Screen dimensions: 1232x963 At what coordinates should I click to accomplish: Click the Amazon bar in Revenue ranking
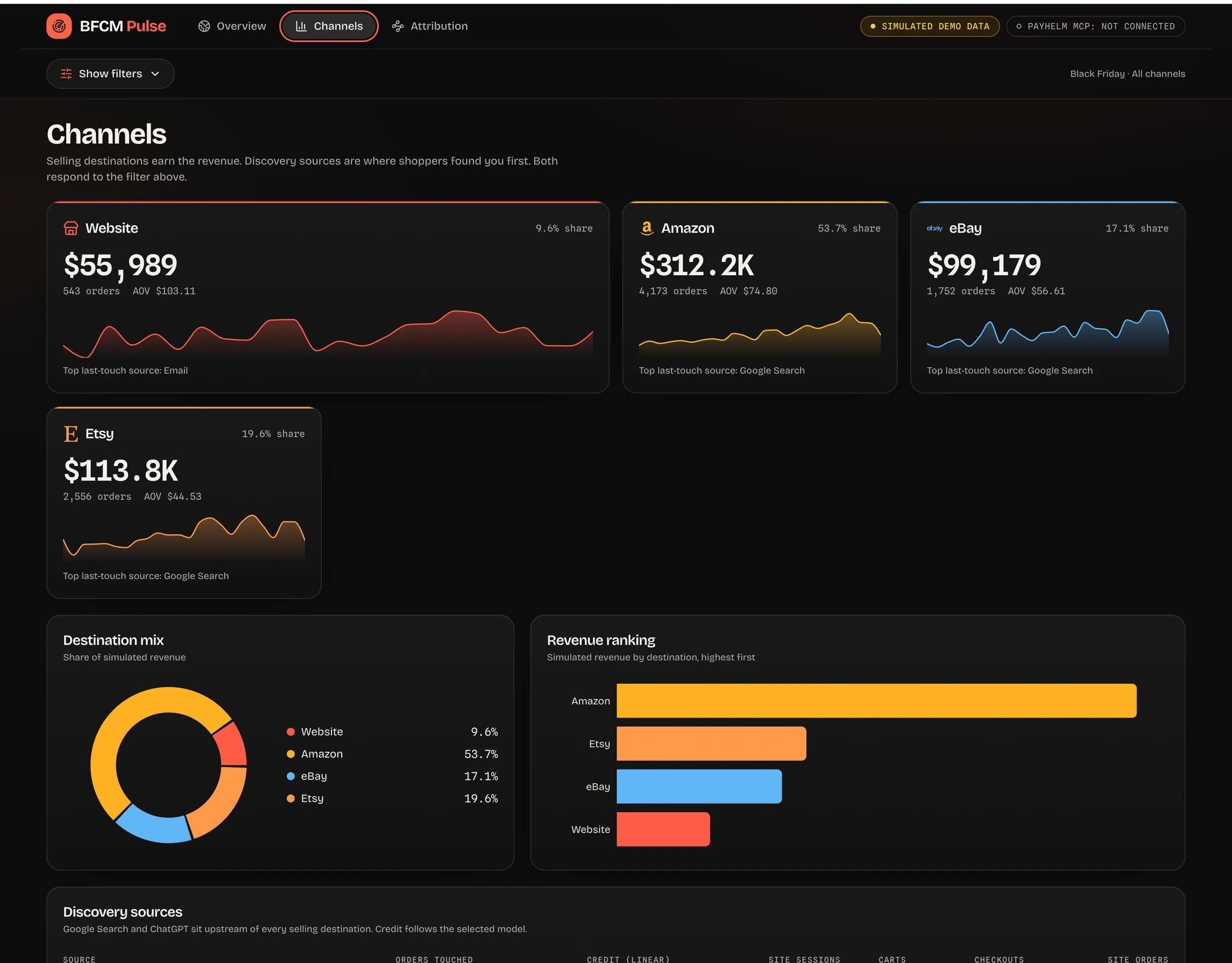877,701
